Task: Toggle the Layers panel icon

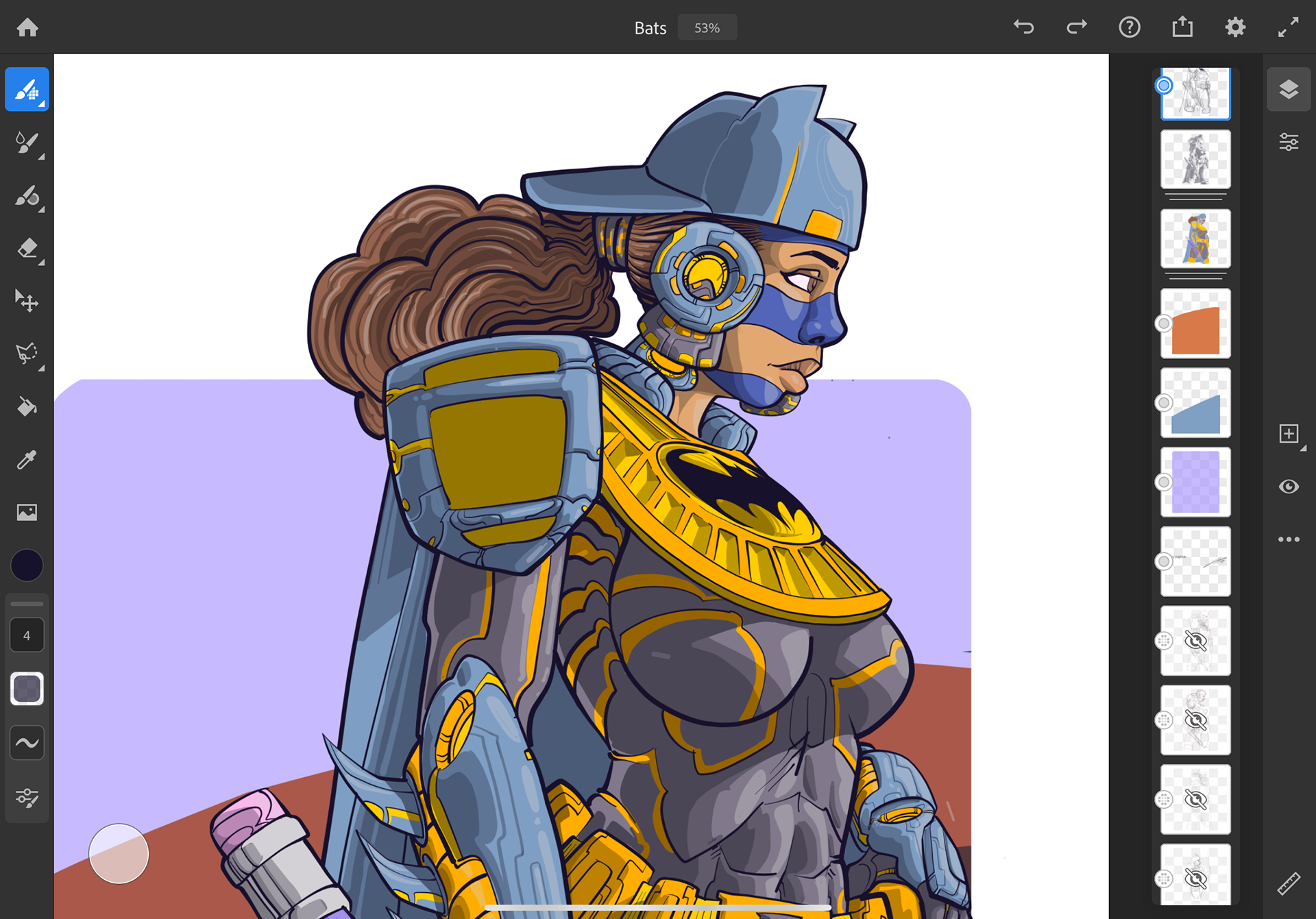Action: pos(1289,90)
